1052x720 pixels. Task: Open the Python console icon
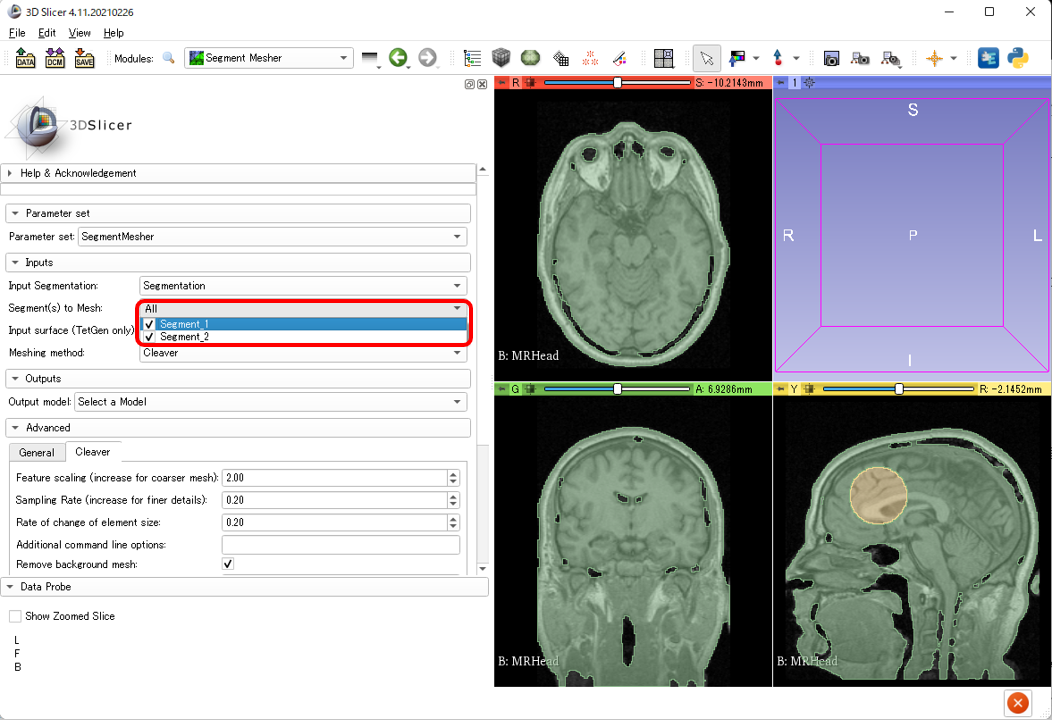1018,58
